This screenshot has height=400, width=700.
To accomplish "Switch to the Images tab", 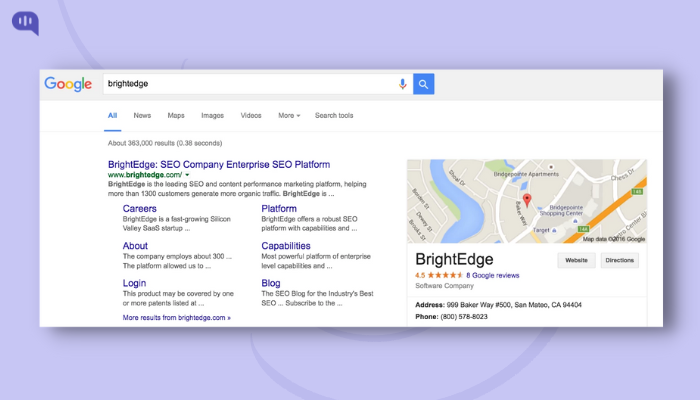I will coord(212,115).
